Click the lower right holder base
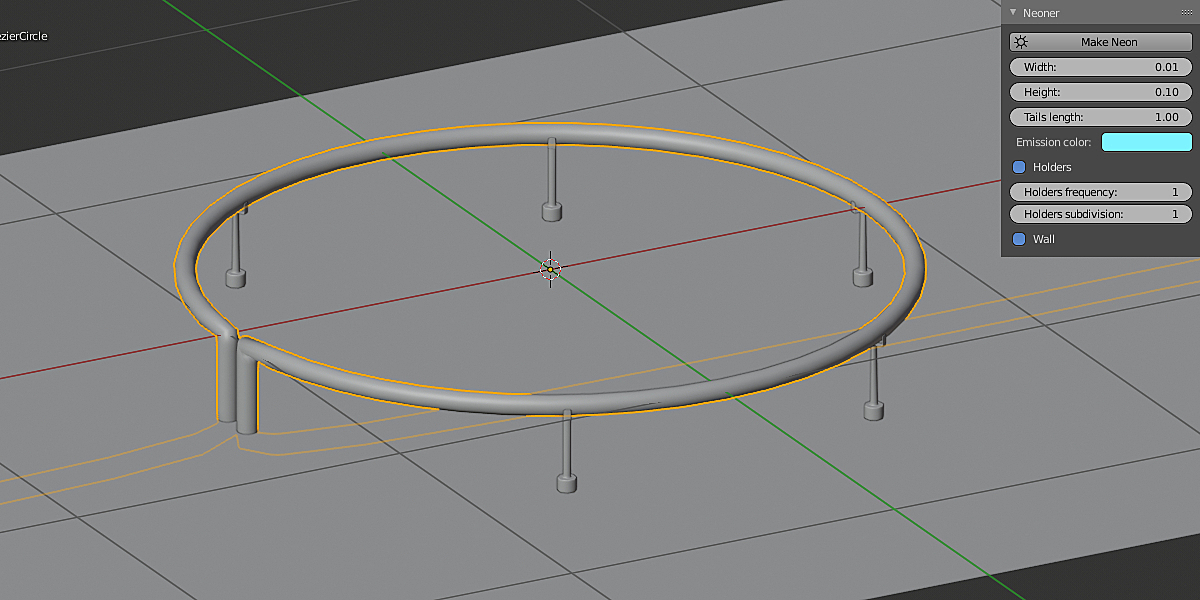The width and height of the screenshot is (1200, 600). [874, 409]
